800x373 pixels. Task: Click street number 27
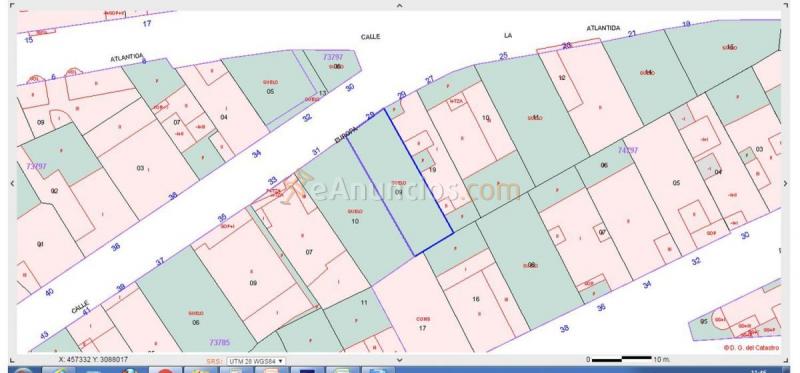(x=430, y=80)
